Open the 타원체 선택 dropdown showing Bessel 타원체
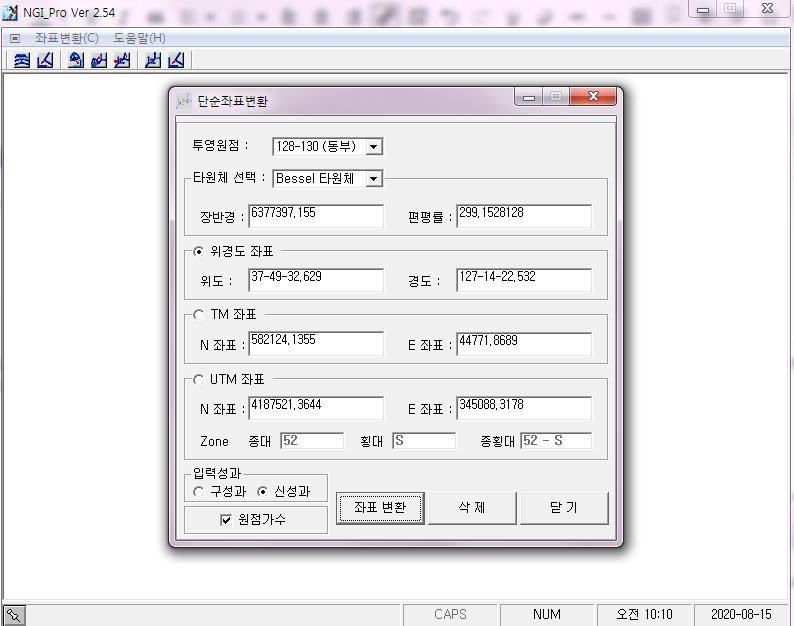Image resolution: width=794 pixels, height=626 pixels. tap(373, 179)
